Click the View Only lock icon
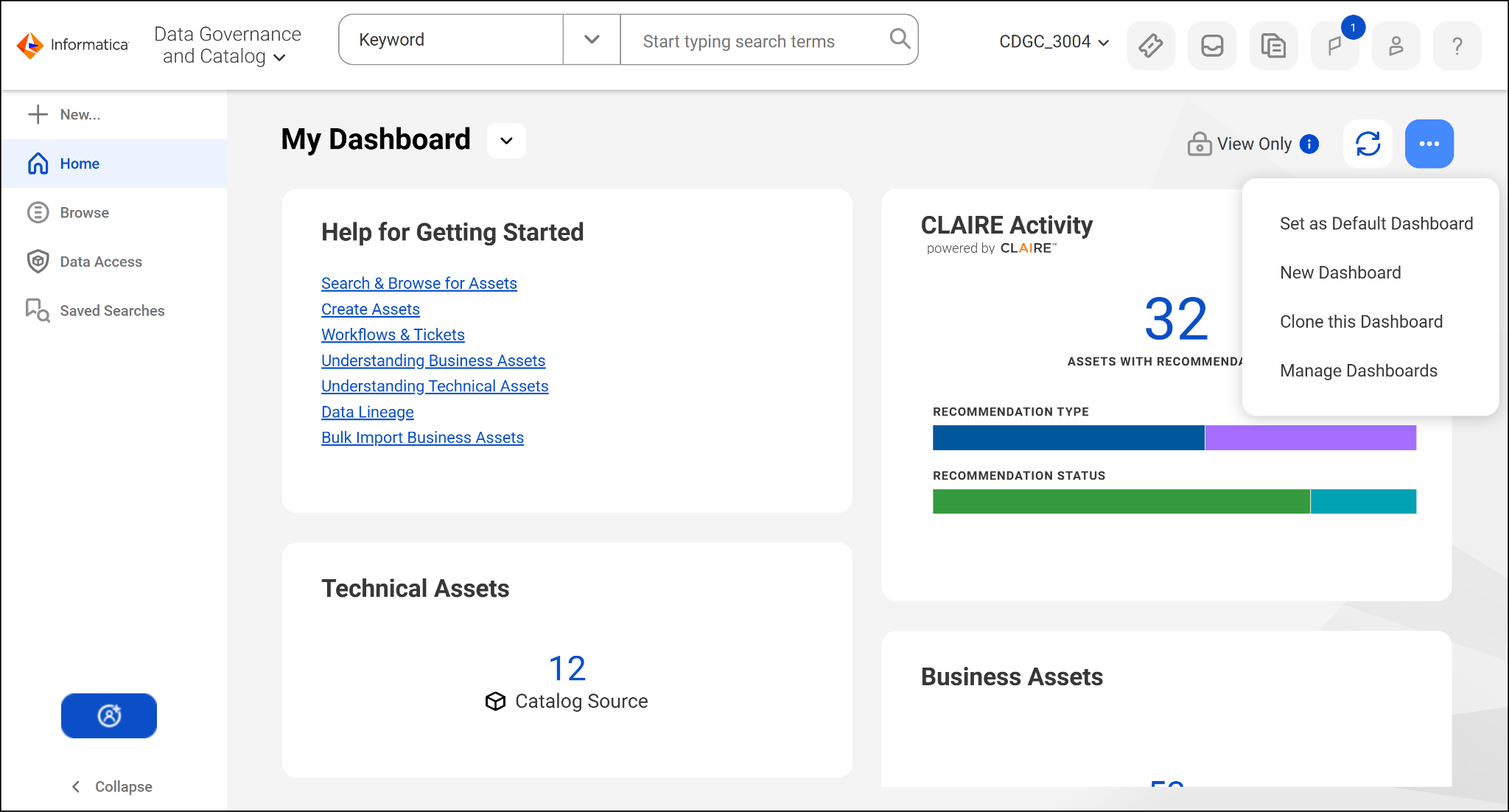1509x812 pixels. point(1200,144)
